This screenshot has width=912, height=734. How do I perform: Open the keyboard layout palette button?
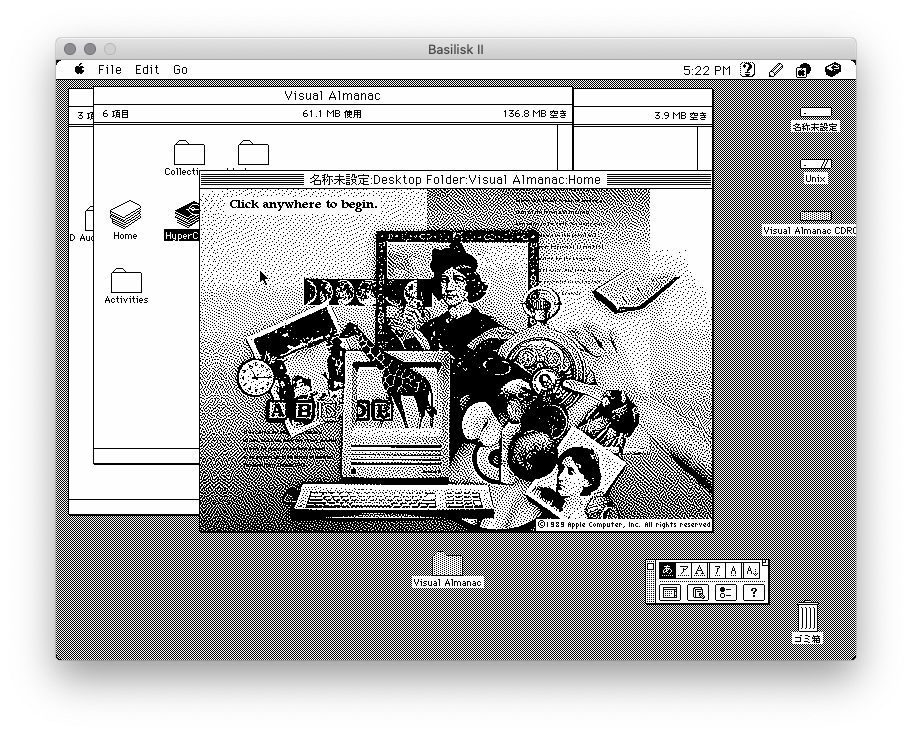coord(669,593)
